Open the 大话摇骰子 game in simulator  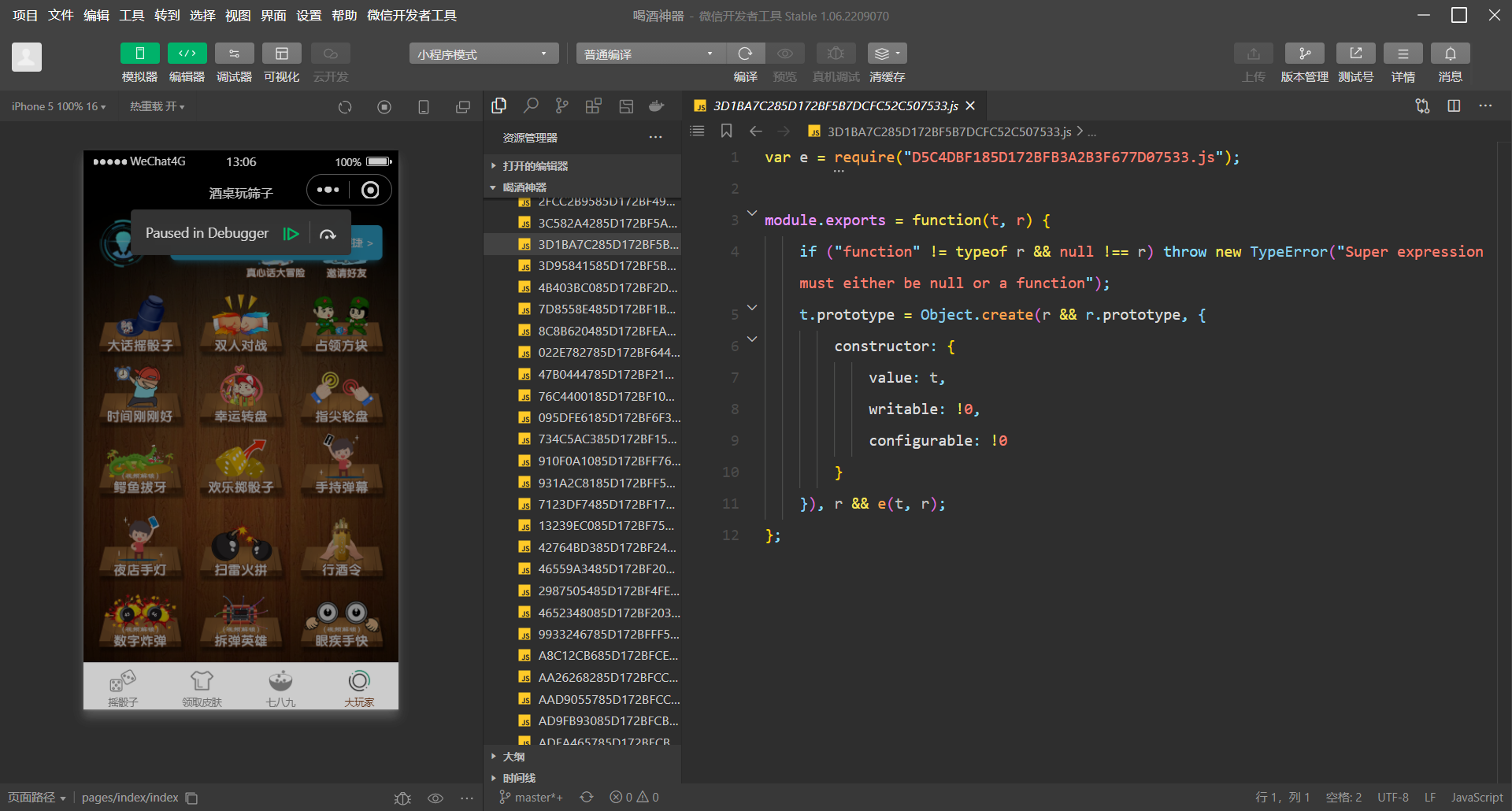(x=140, y=325)
